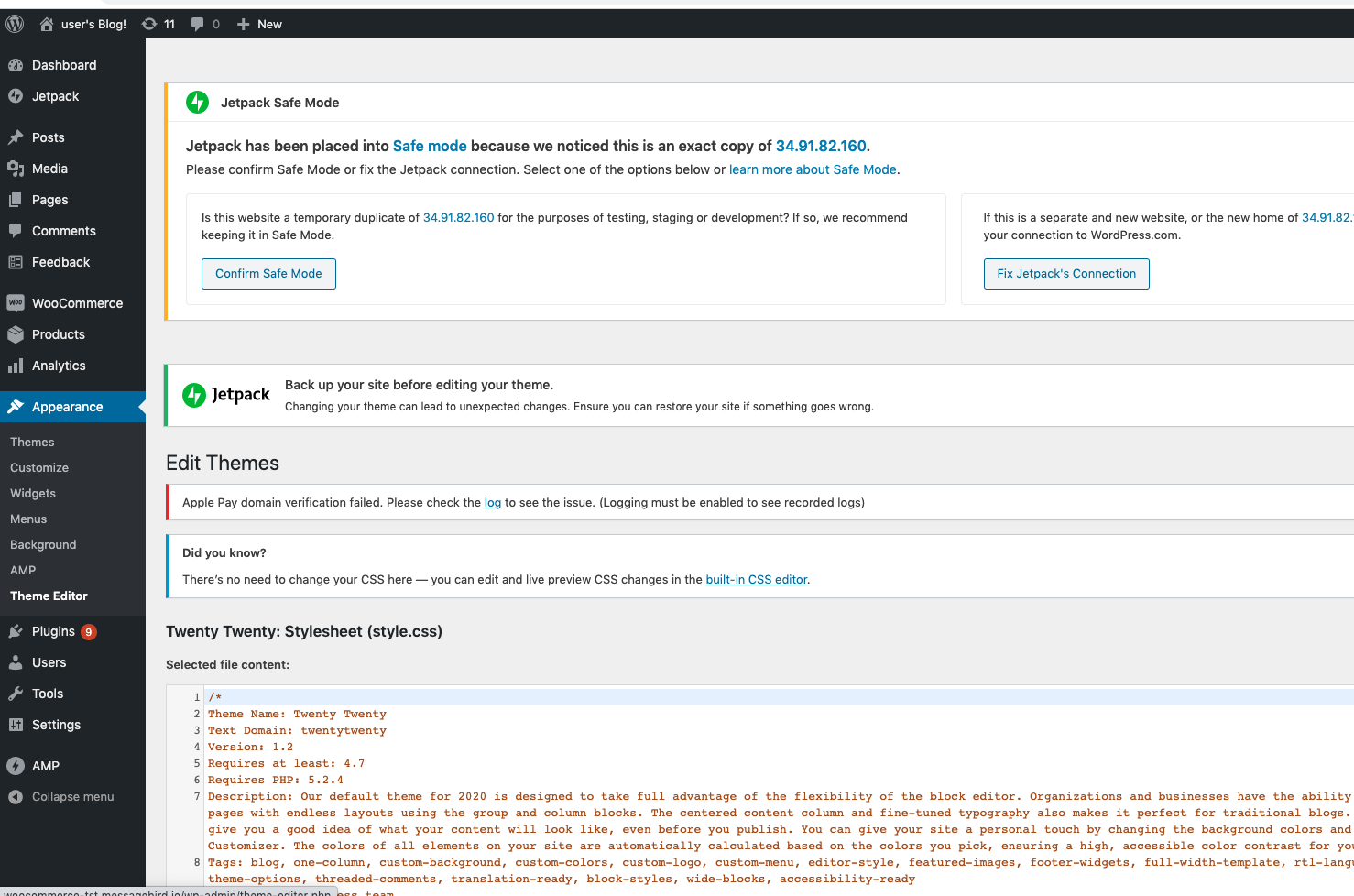
Task: Open the Apple Pay log link
Action: (x=492, y=502)
